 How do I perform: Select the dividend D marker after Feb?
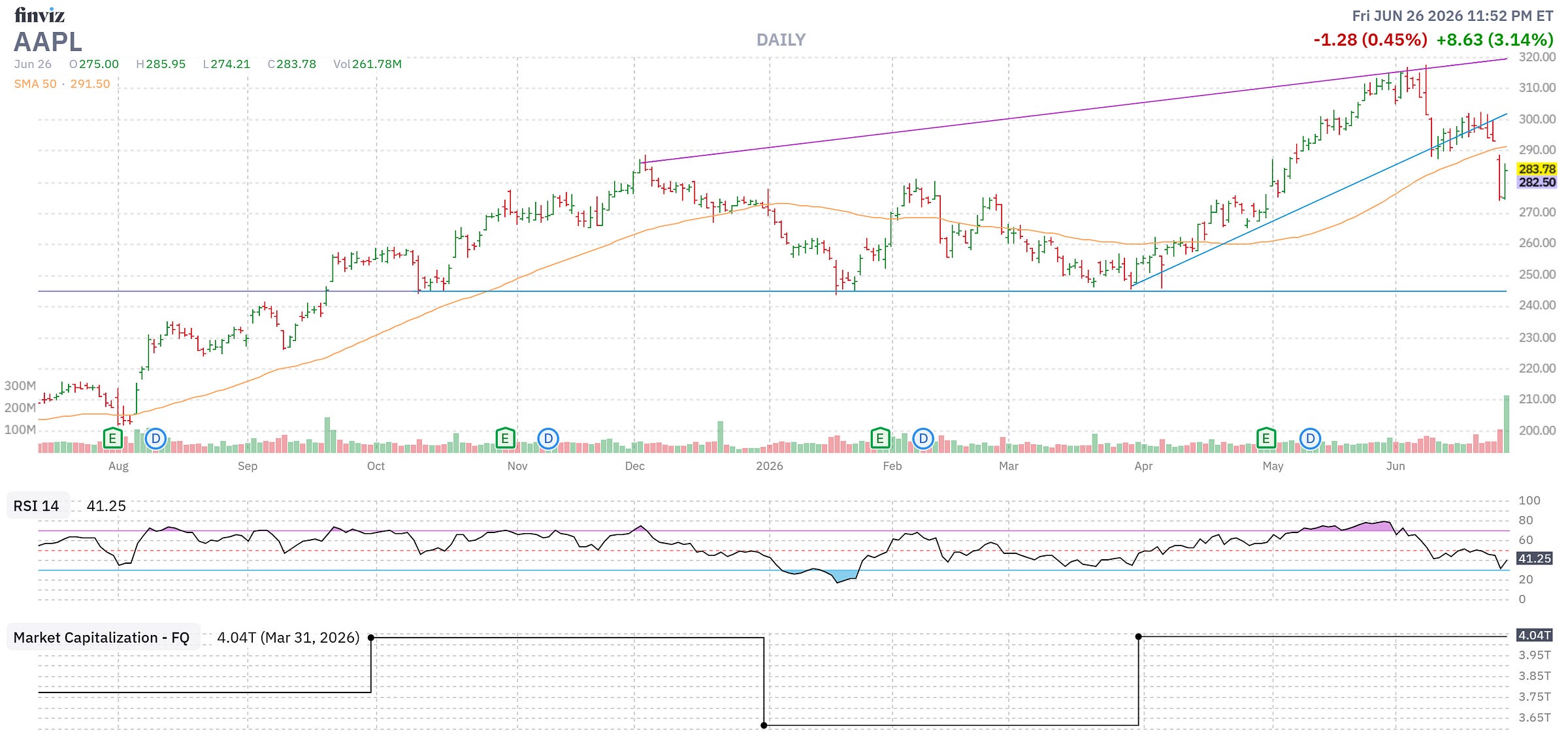[x=923, y=438]
